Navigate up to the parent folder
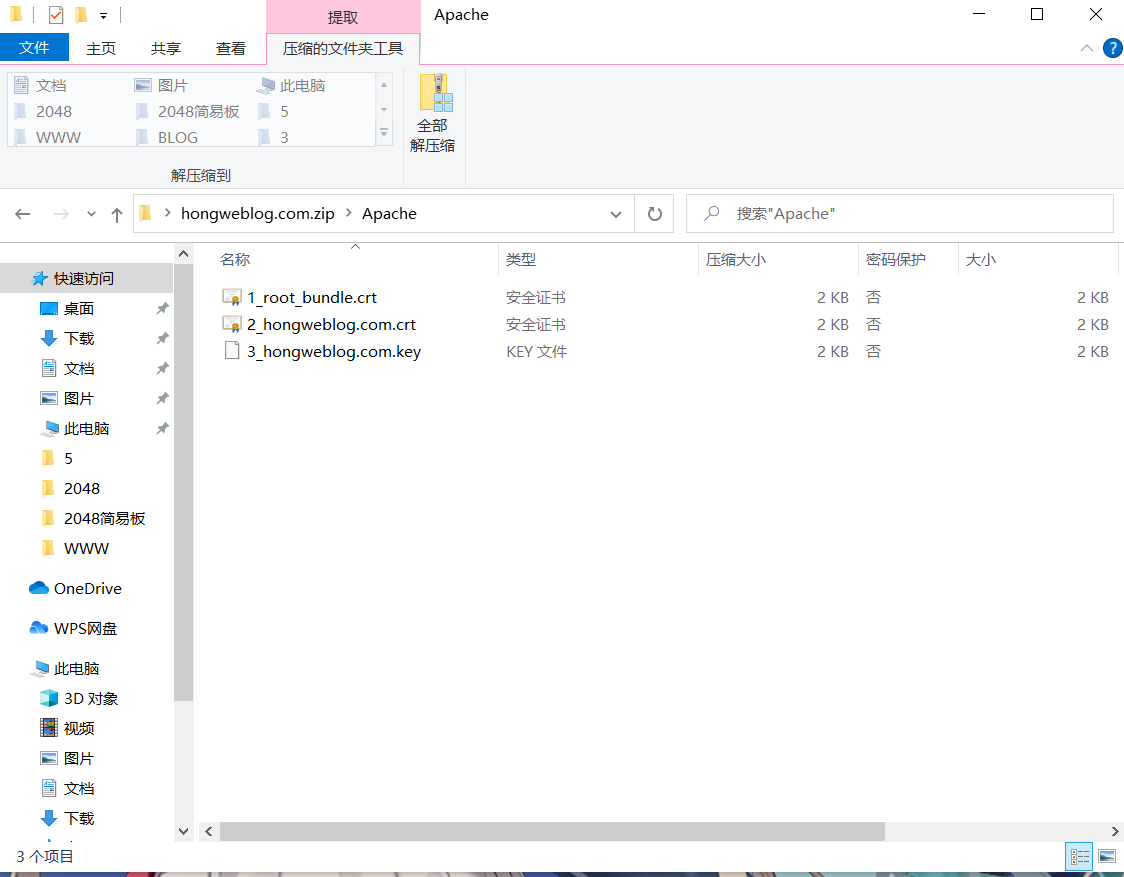1124x877 pixels. (117, 213)
